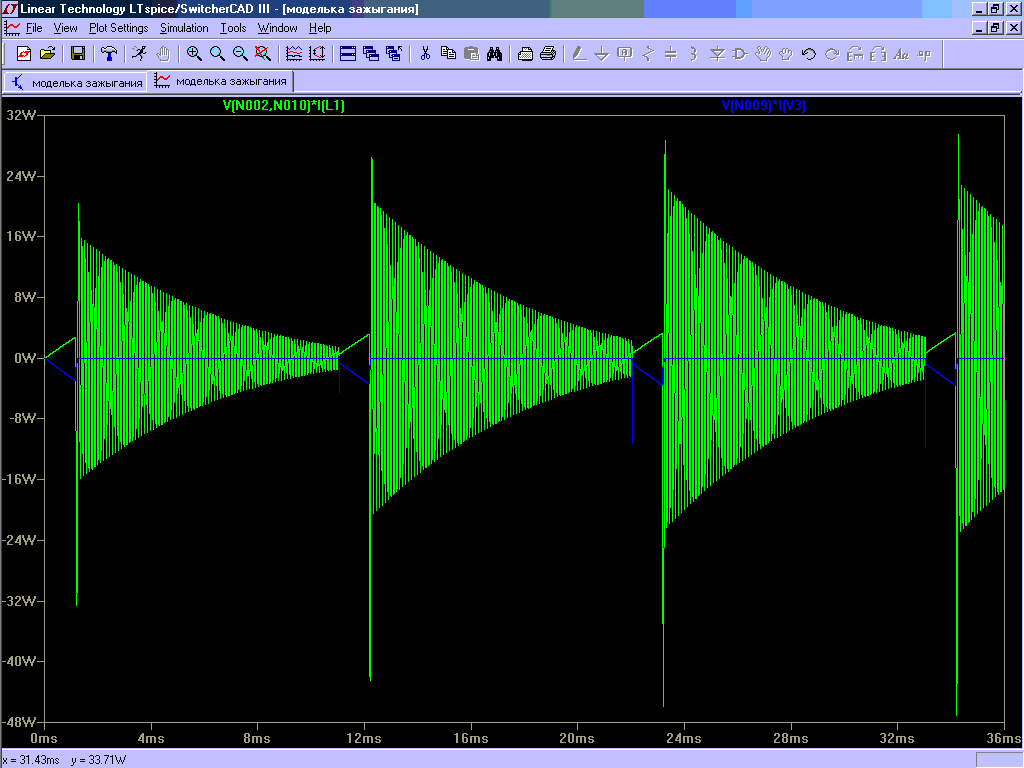Open the Plot Settings menu
1024x768 pixels.
118,28
